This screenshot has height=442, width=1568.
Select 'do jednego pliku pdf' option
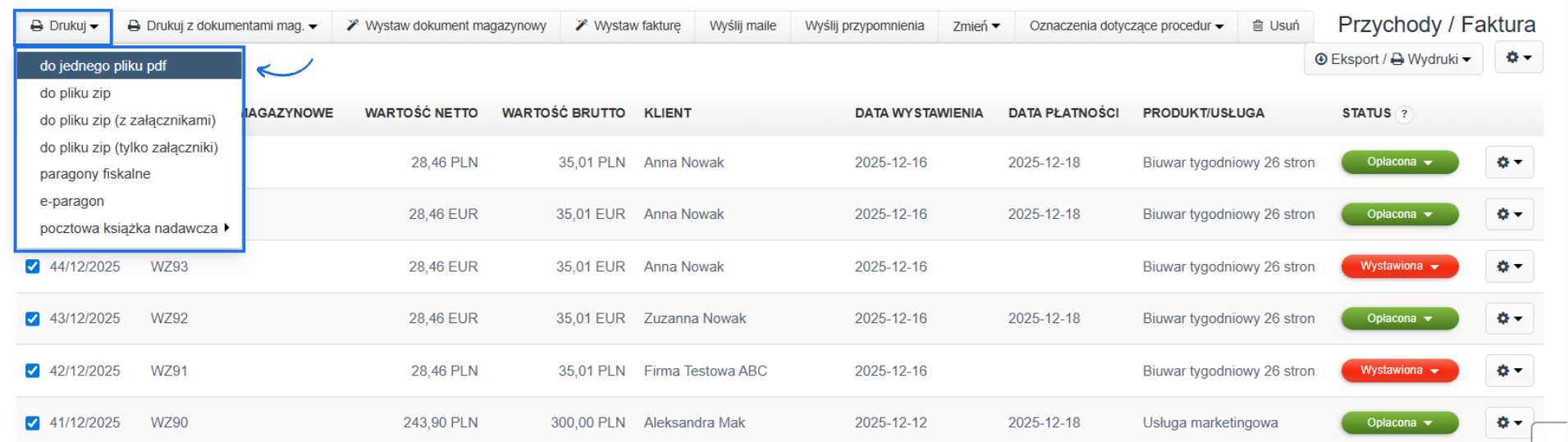pos(103,66)
